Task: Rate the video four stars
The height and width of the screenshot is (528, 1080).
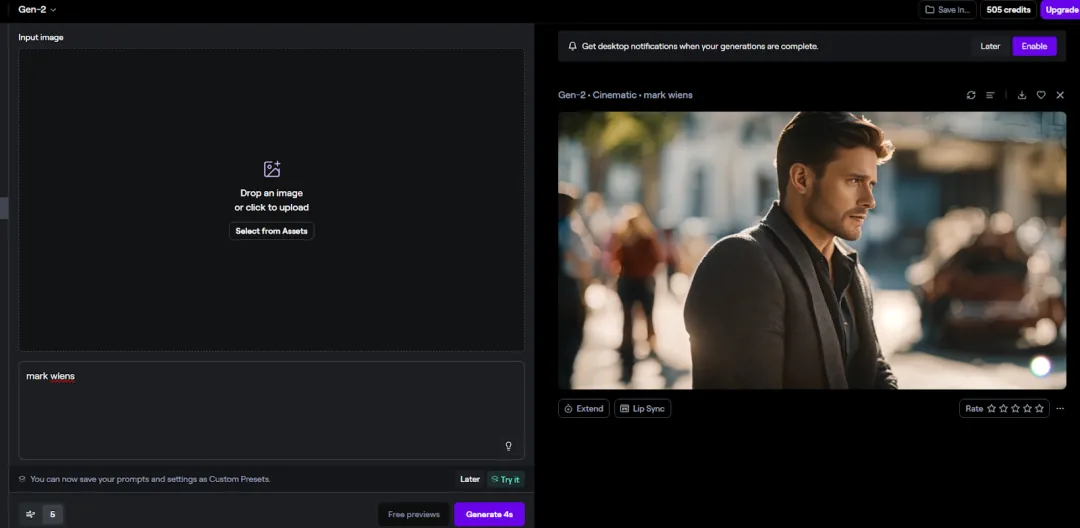Action: tap(1028, 408)
